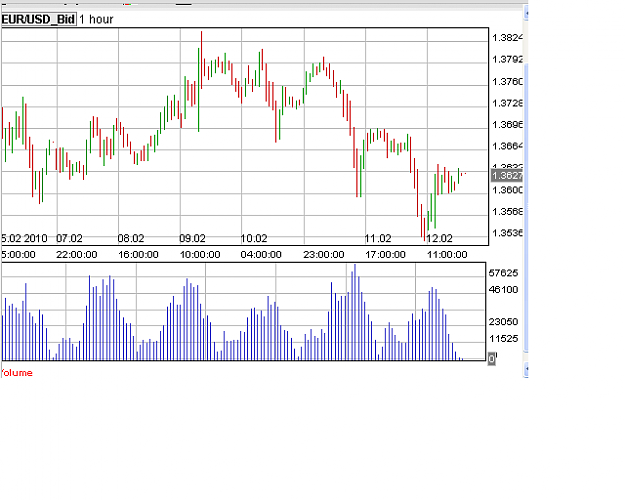Click the scroll-down arrow of the right scrollbar
The width and height of the screenshot is (625, 500).
[x=526, y=369]
